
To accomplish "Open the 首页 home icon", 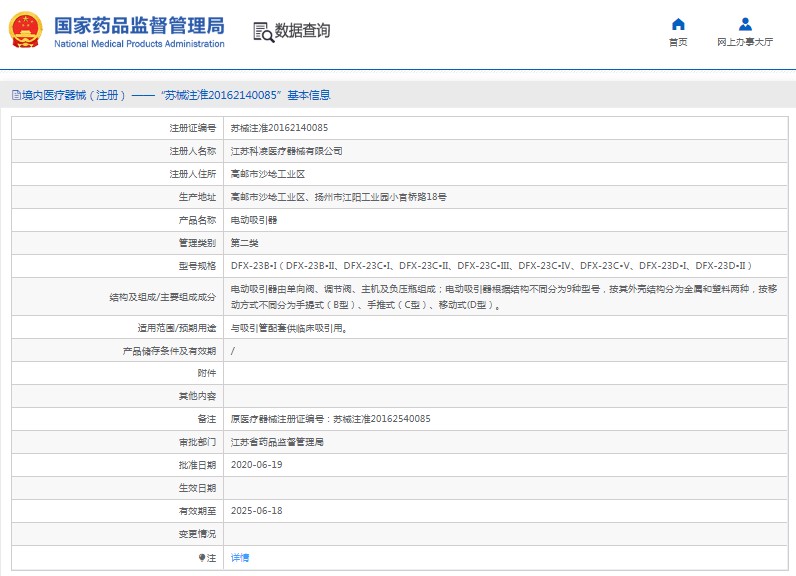I will [x=678, y=24].
